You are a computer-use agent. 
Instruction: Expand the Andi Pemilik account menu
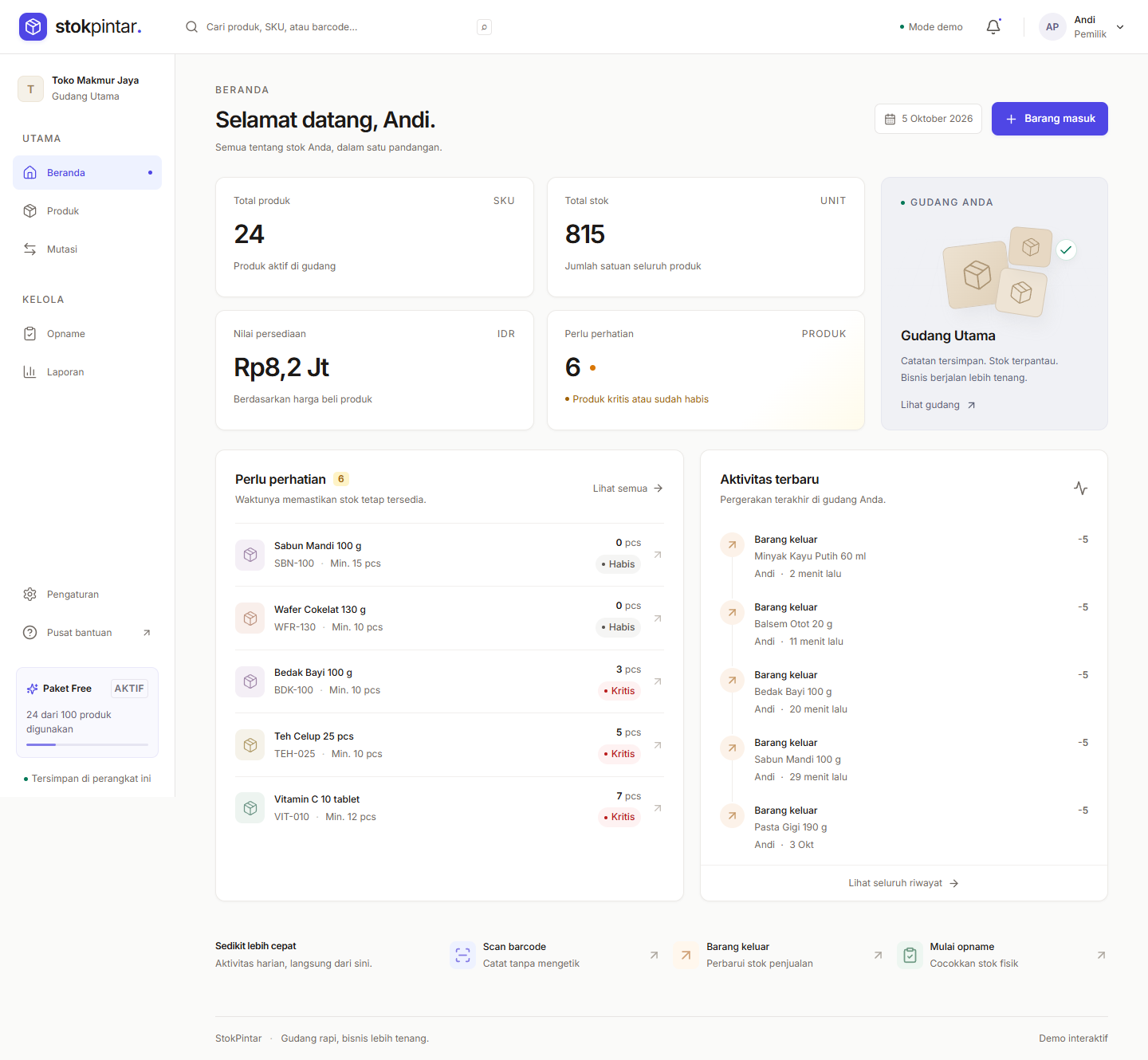[x=1083, y=27]
